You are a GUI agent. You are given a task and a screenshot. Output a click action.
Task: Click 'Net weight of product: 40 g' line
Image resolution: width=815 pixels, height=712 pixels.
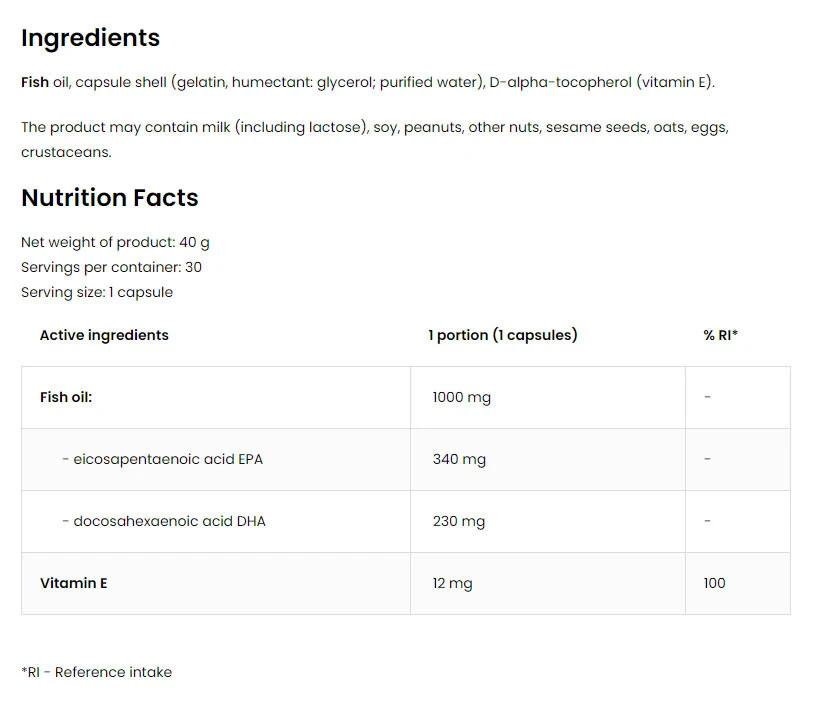115,242
